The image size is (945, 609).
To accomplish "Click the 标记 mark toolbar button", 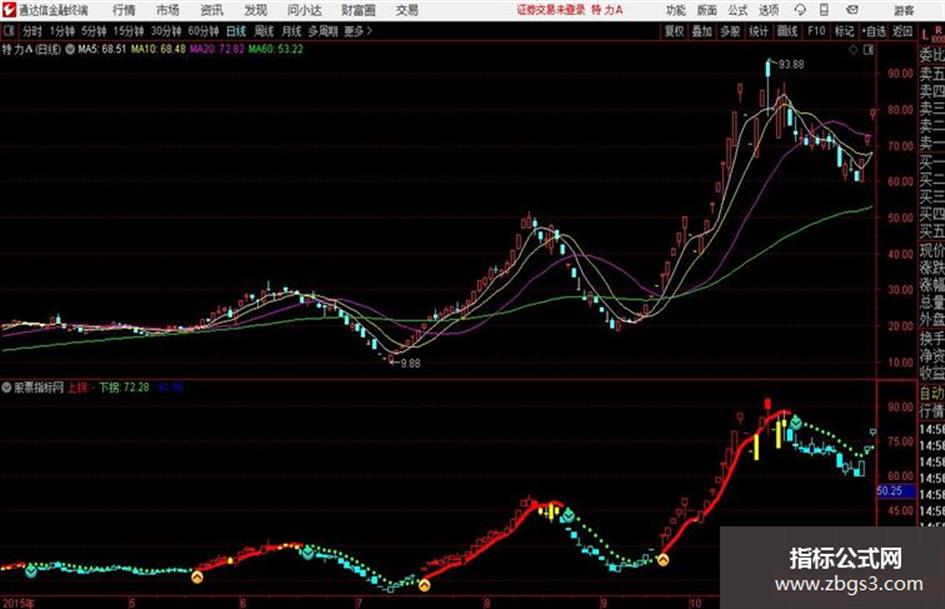I will (844, 31).
